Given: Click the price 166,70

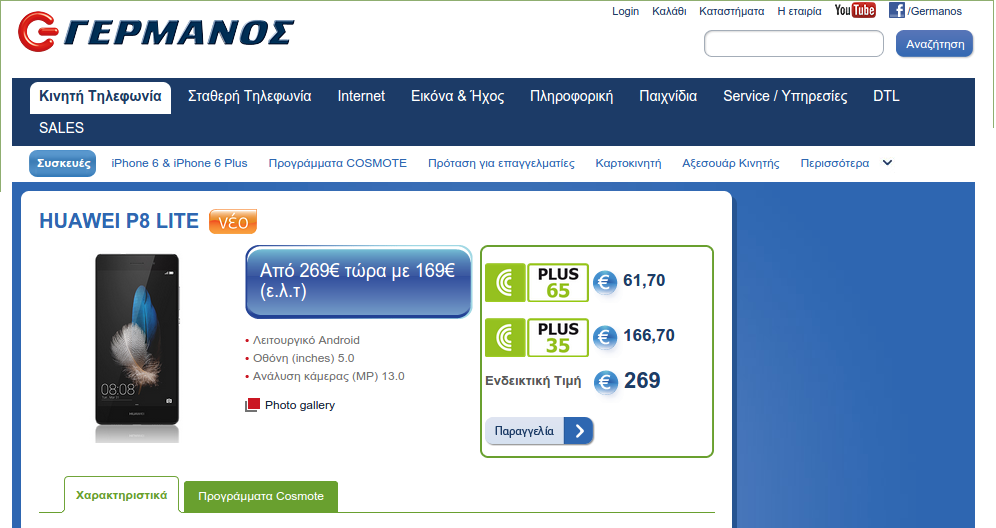Looking at the screenshot, I should click(649, 335).
